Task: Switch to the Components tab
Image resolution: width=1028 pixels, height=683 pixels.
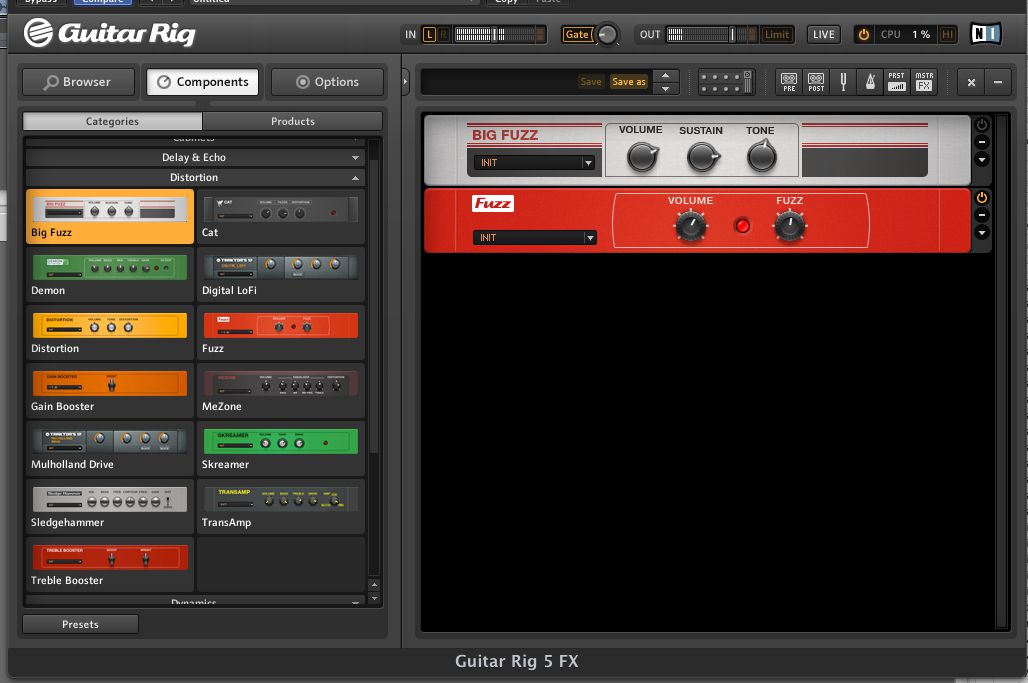Action: click(203, 82)
